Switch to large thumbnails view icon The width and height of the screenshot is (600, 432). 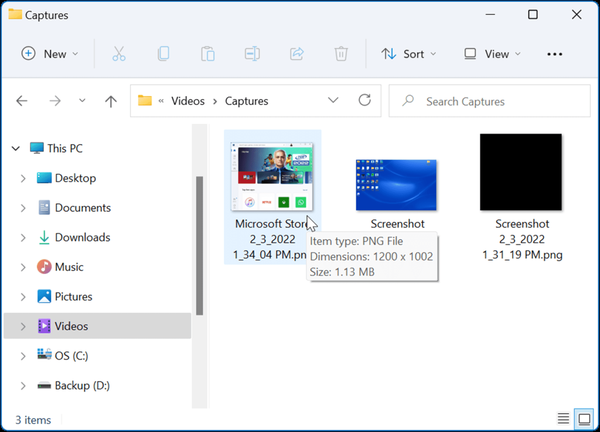point(584,419)
